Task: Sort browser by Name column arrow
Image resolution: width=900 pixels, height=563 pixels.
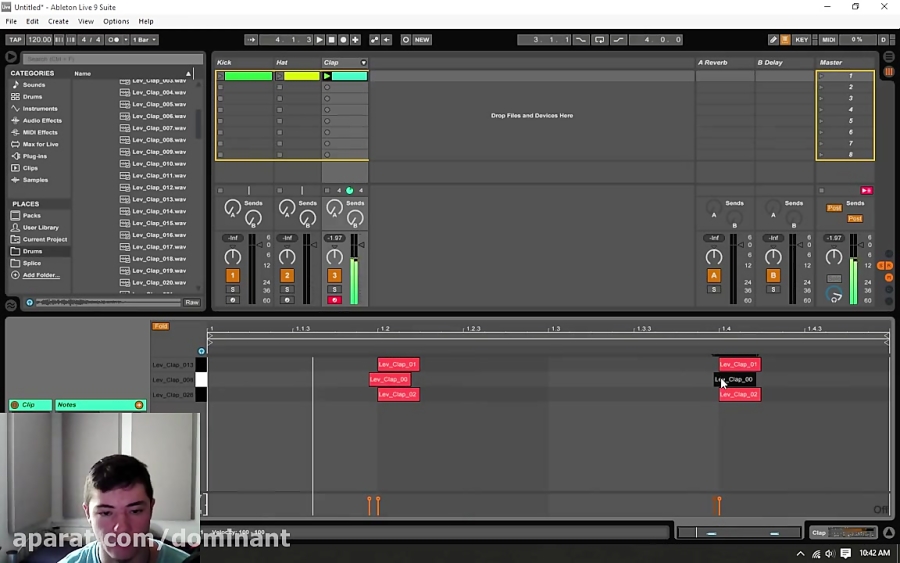Action: point(188,73)
